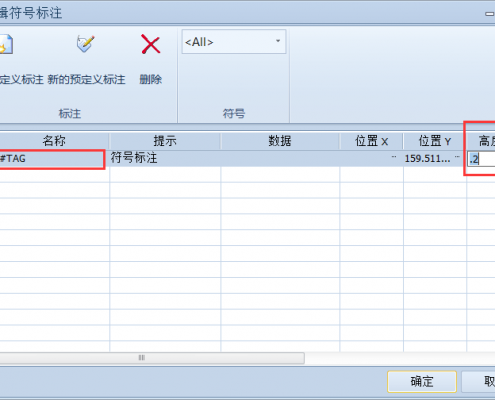The image size is (495, 400).
Task: Click the empty data cell in the #TAG row
Action: 280,158
